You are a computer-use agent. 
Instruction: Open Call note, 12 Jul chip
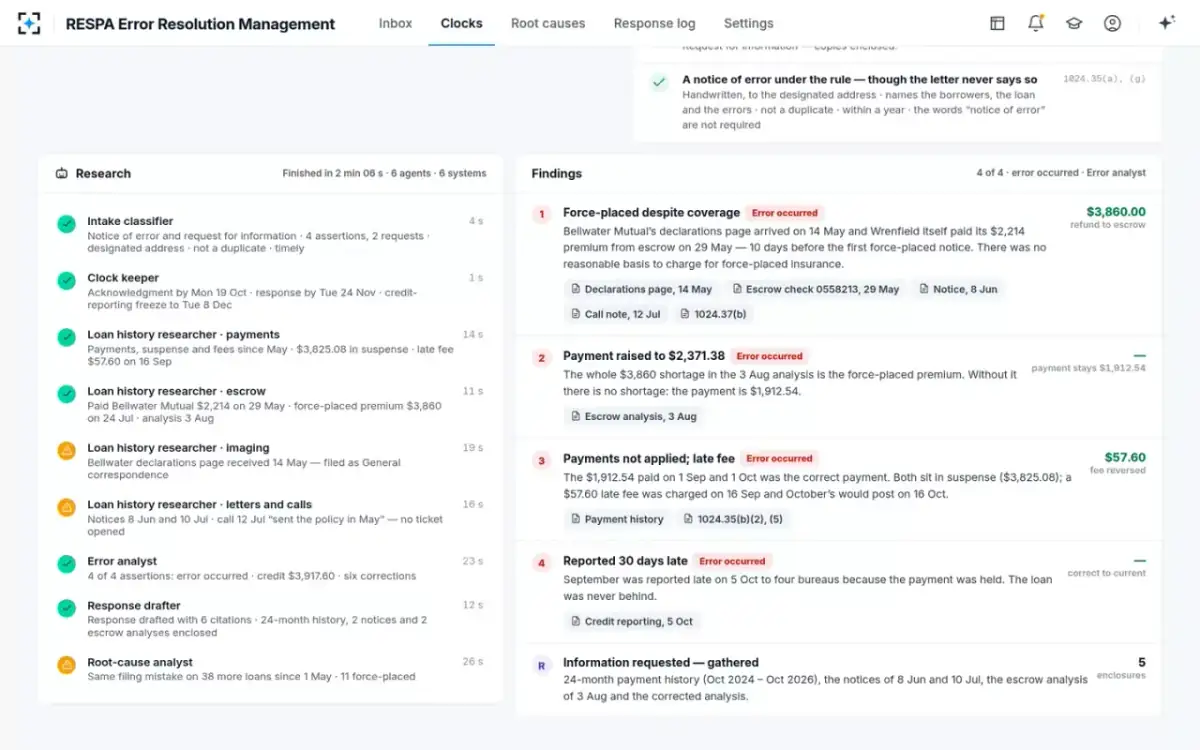[615, 314]
